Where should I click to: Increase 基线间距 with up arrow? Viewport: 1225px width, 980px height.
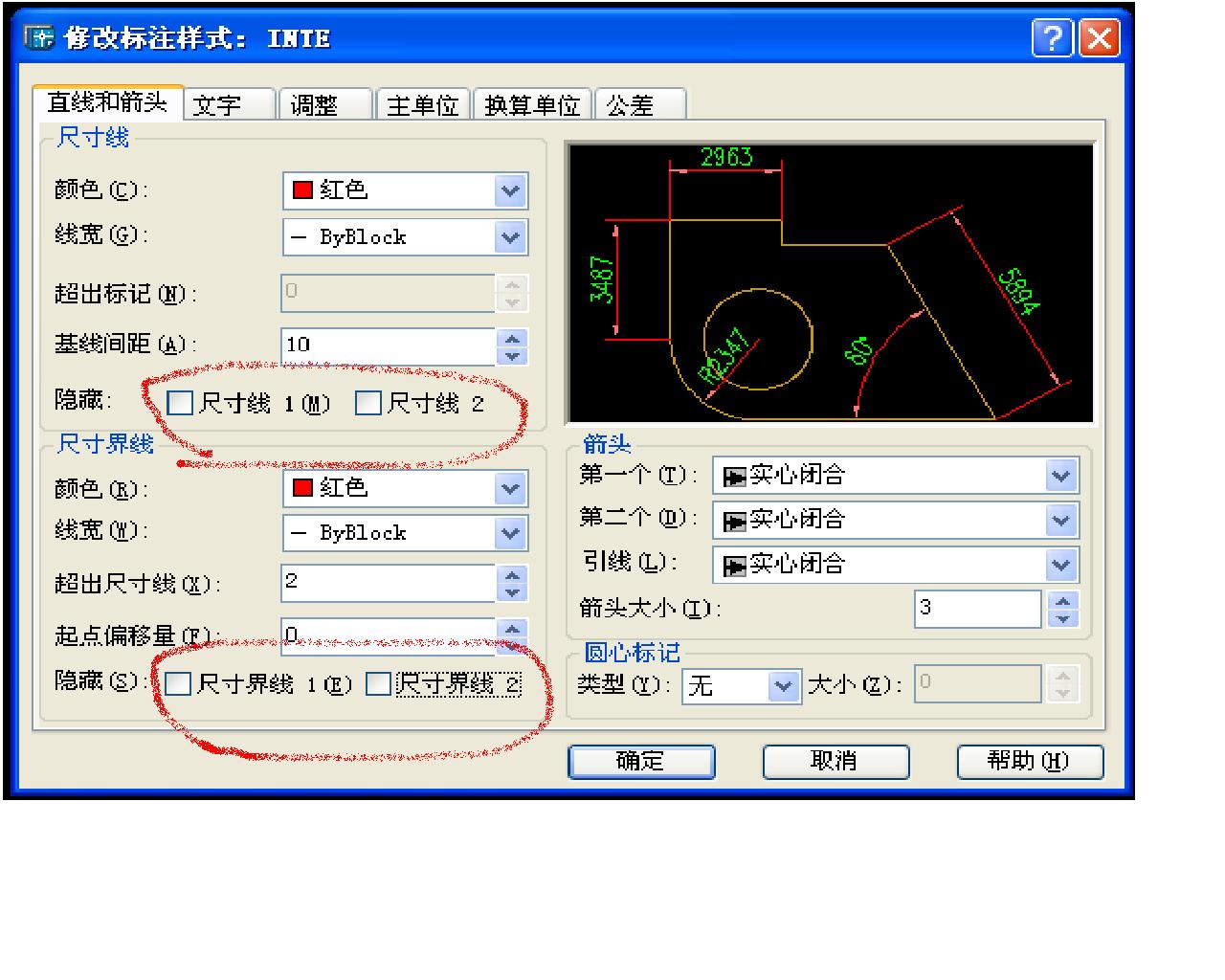click(513, 338)
